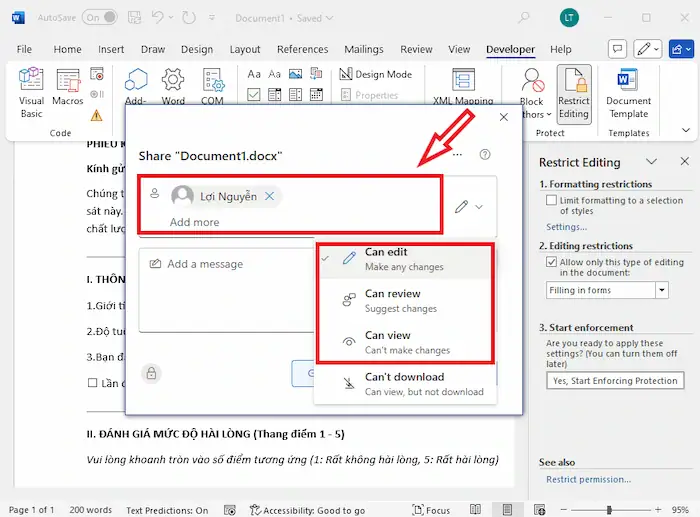This screenshot has height=517, width=700.
Task: Expand the Restrict Editing pane options chevron
Action: (651, 162)
